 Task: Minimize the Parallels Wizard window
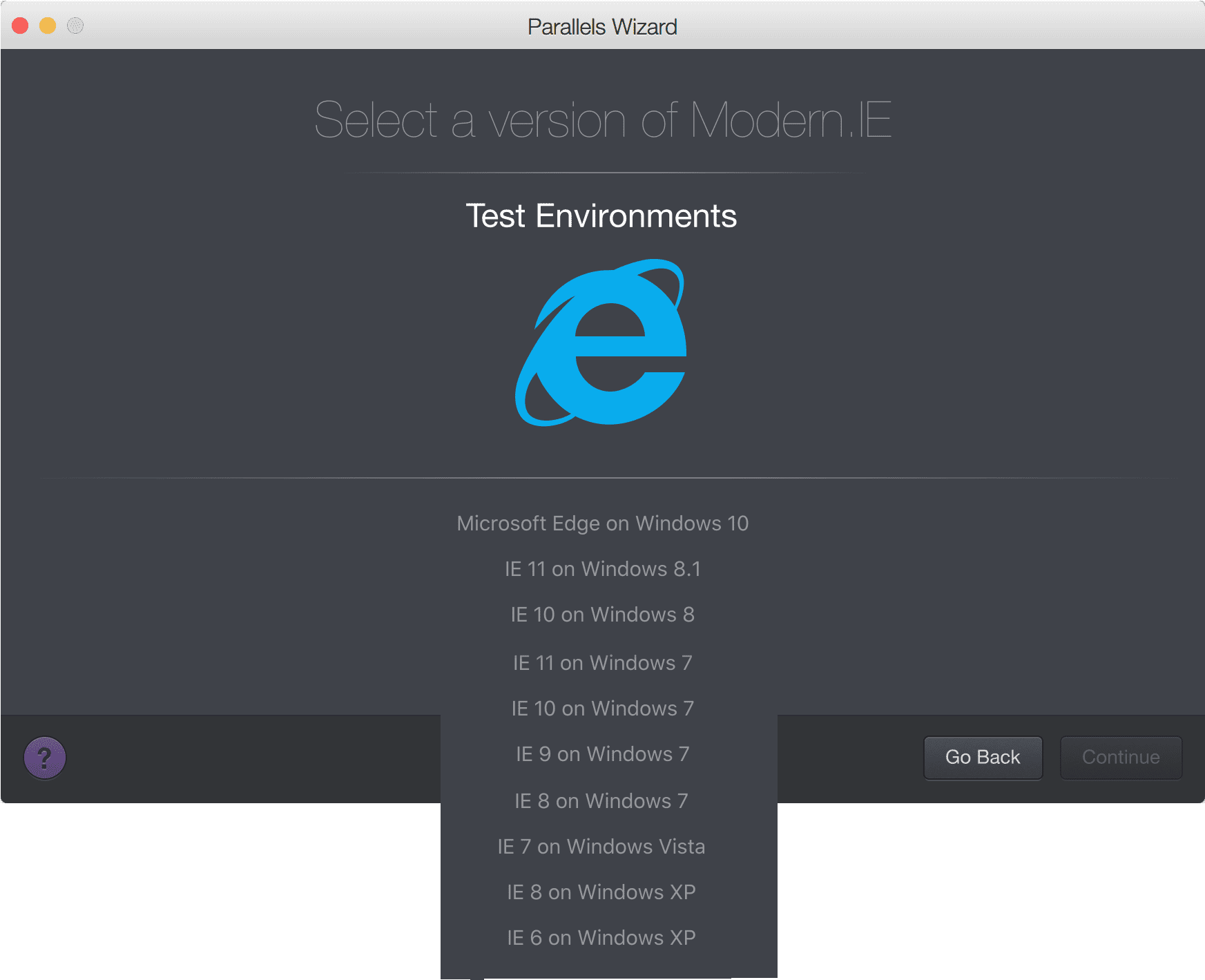48,26
